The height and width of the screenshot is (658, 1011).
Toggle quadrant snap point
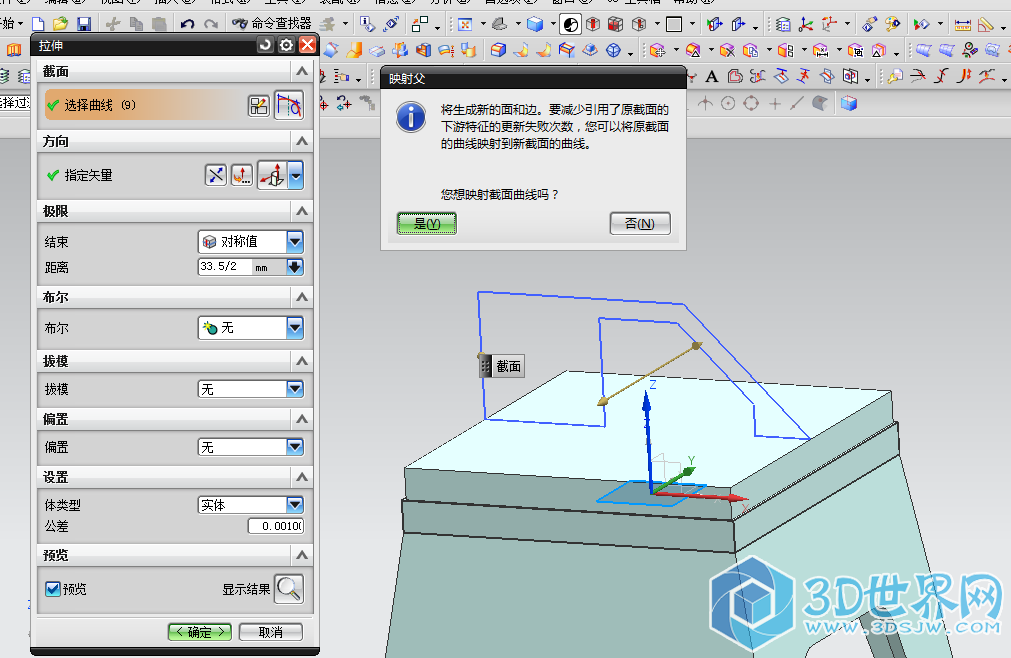point(751,103)
